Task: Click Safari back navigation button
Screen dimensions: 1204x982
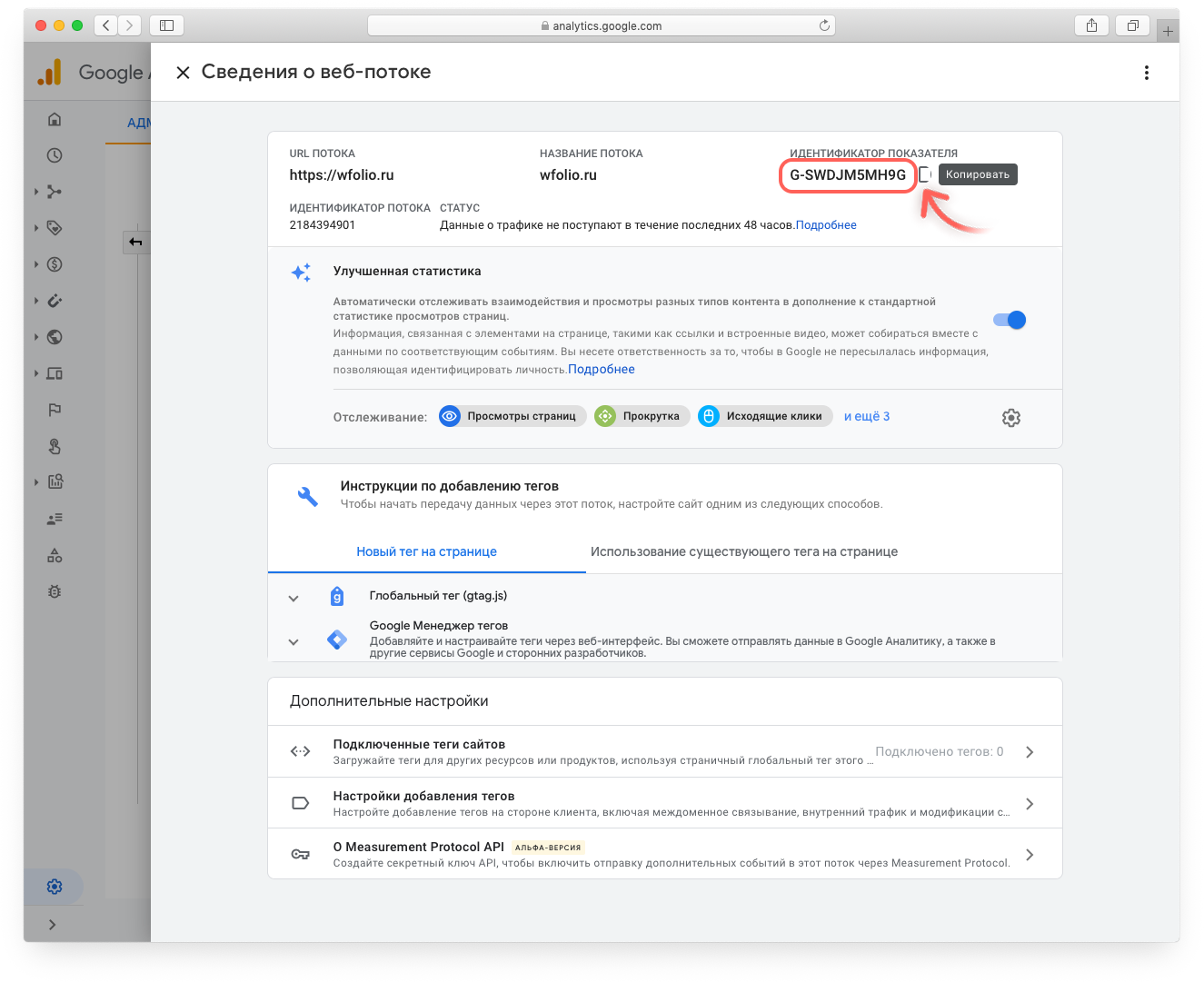Action: click(106, 25)
